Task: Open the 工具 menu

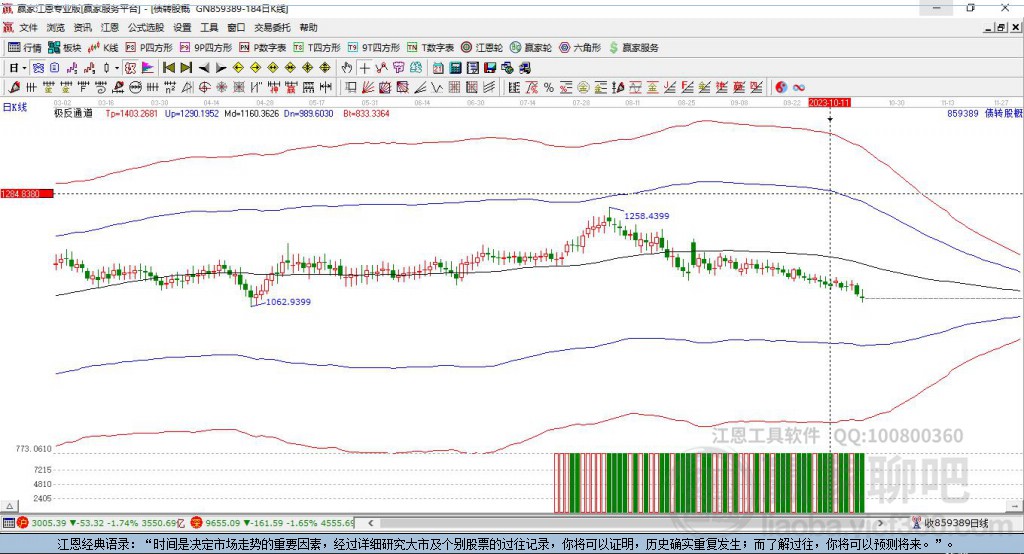Action: click(209, 27)
